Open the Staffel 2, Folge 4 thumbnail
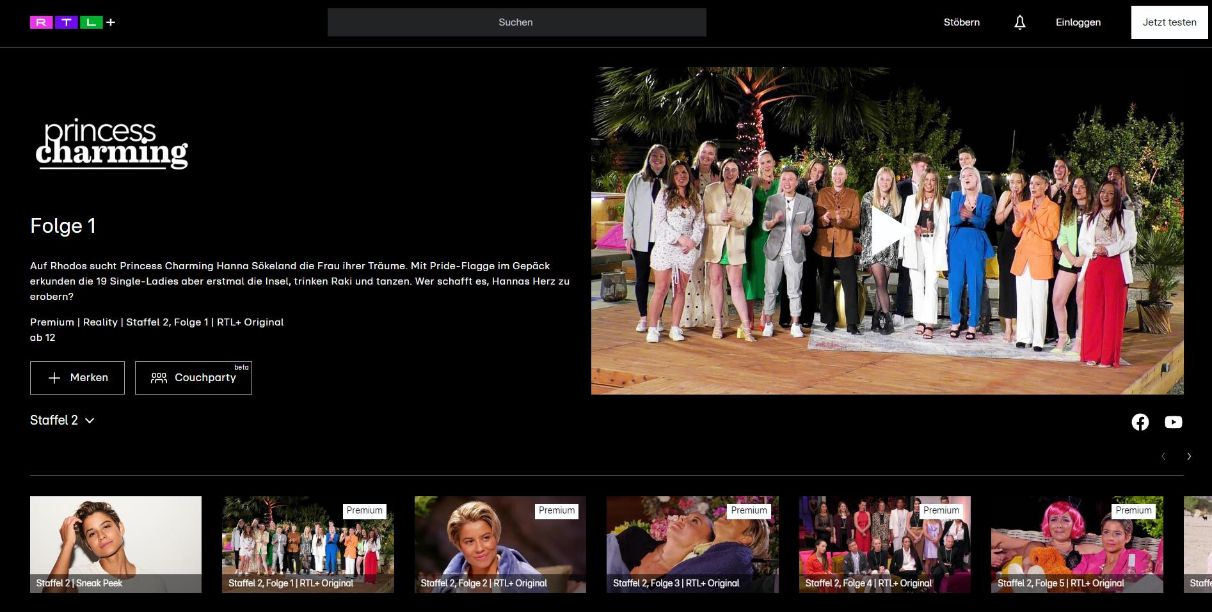This screenshot has width=1212, height=612. point(884,544)
